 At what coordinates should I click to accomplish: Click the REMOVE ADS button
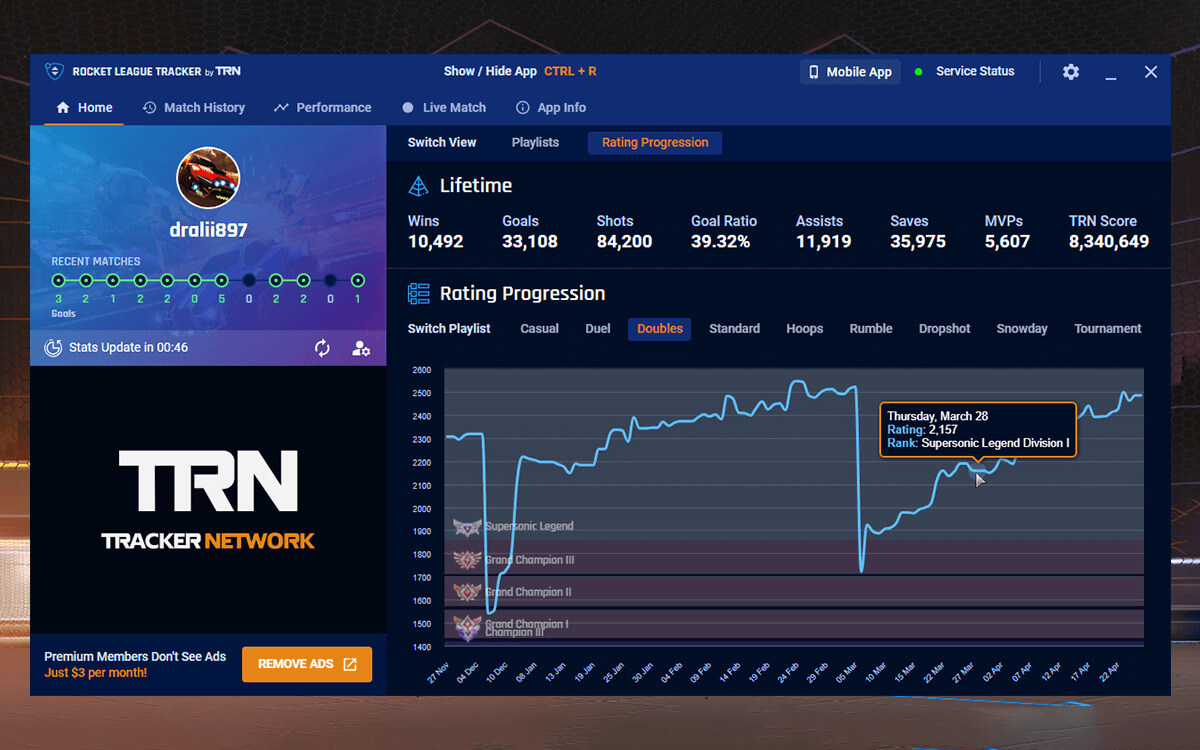click(307, 664)
